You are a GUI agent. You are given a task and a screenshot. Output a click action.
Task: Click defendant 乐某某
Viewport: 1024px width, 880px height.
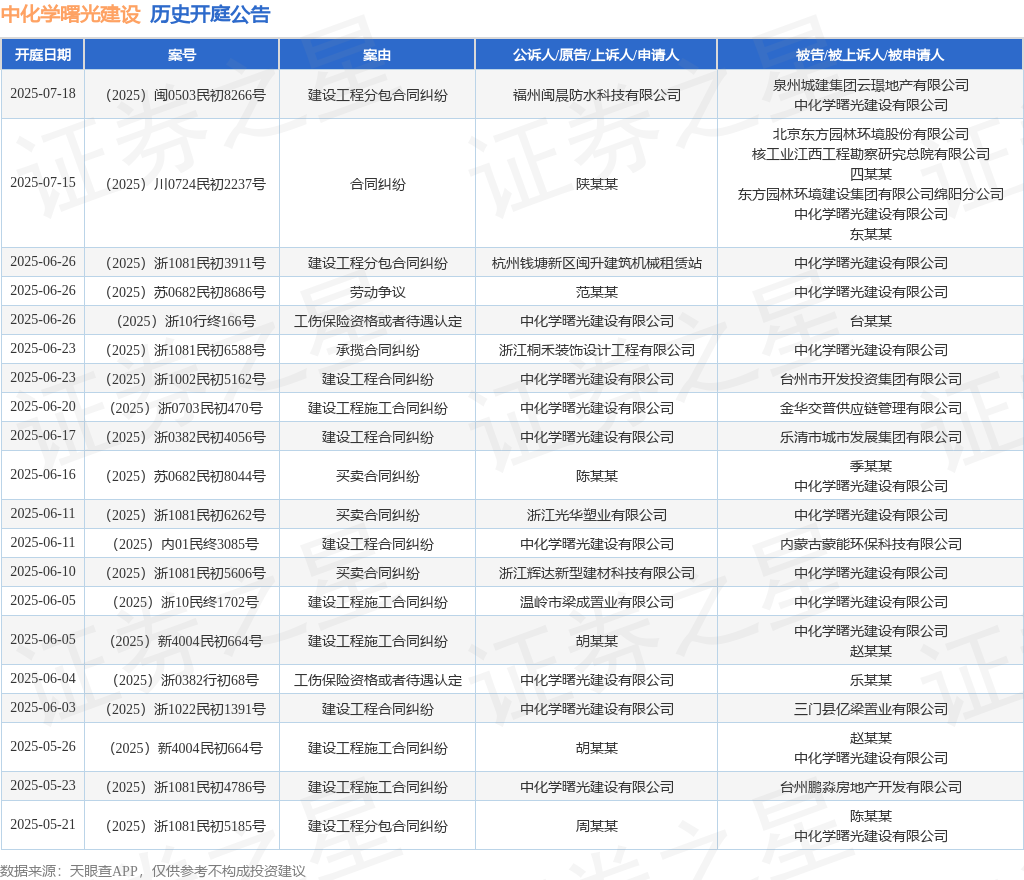pyautogui.click(x=871, y=680)
